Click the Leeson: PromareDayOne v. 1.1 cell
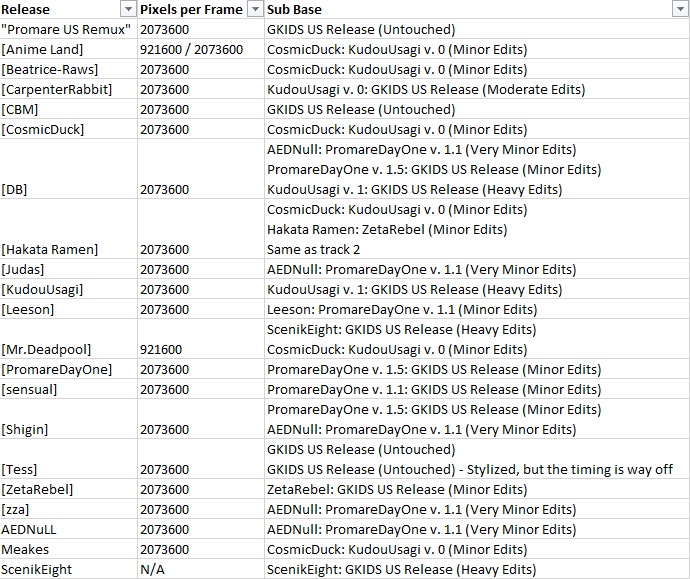 [477, 309]
